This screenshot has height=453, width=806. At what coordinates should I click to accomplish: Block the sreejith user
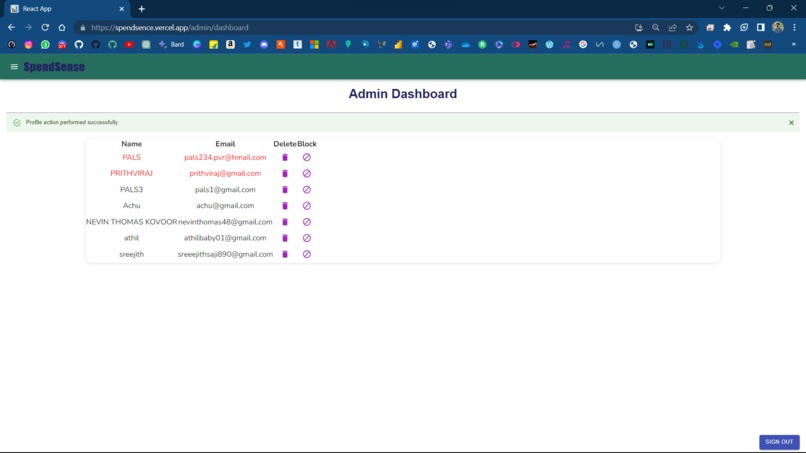click(307, 254)
